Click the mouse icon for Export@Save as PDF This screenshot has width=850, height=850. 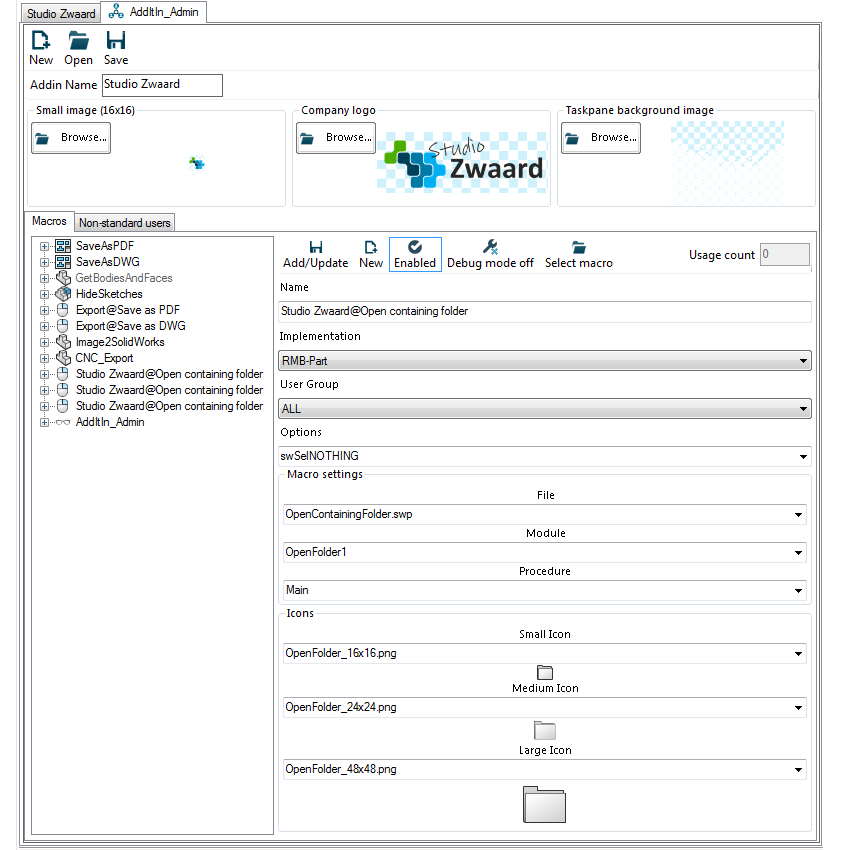[x=63, y=310]
